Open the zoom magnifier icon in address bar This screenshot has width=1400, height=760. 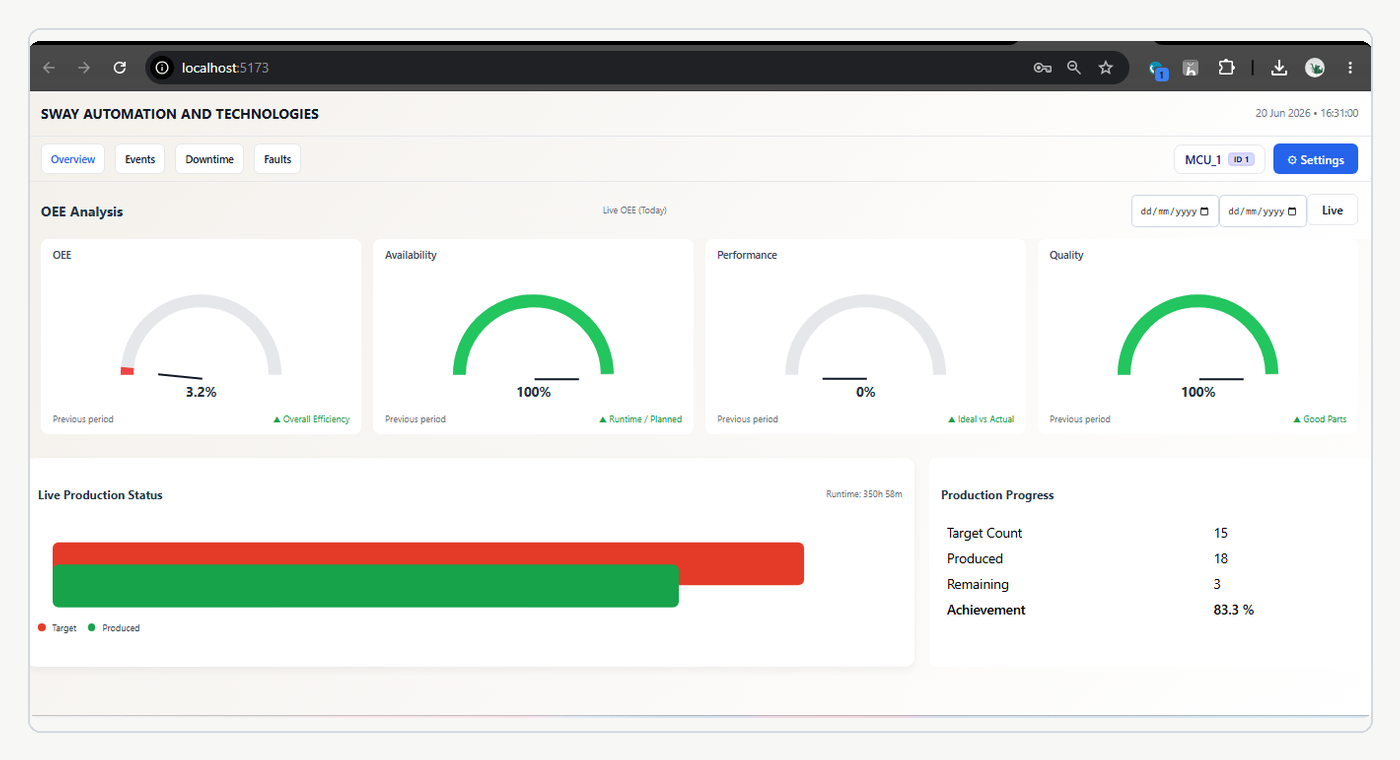point(1074,68)
